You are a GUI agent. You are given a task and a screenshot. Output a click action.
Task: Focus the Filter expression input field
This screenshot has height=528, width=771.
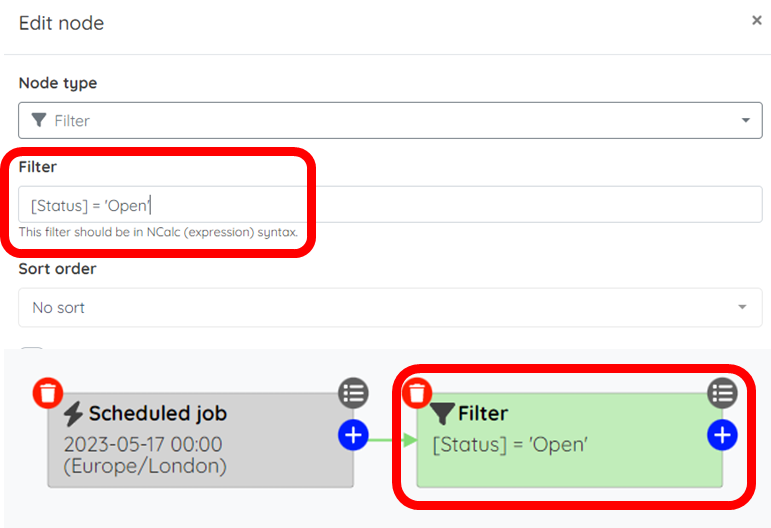click(x=390, y=205)
